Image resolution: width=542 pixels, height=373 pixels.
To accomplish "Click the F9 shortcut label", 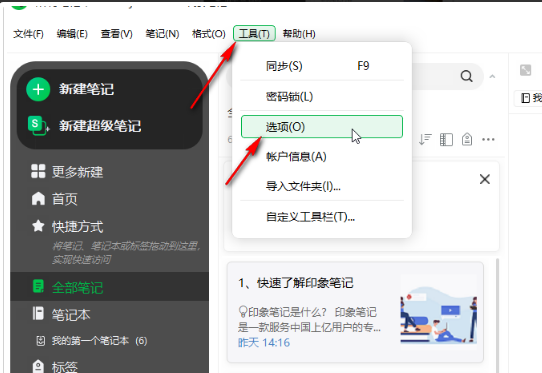I will click(363, 66).
